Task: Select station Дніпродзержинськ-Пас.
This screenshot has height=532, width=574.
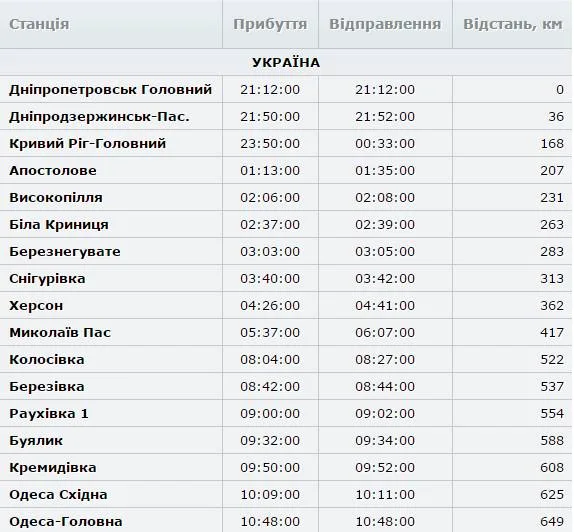Action: pyautogui.click(x=99, y=116)
